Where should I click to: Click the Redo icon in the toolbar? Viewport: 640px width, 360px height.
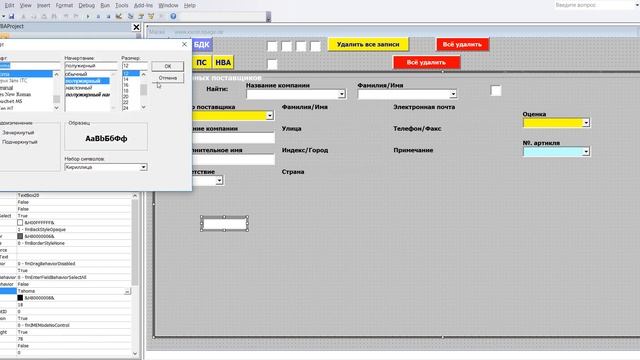[x=76, y=16]
